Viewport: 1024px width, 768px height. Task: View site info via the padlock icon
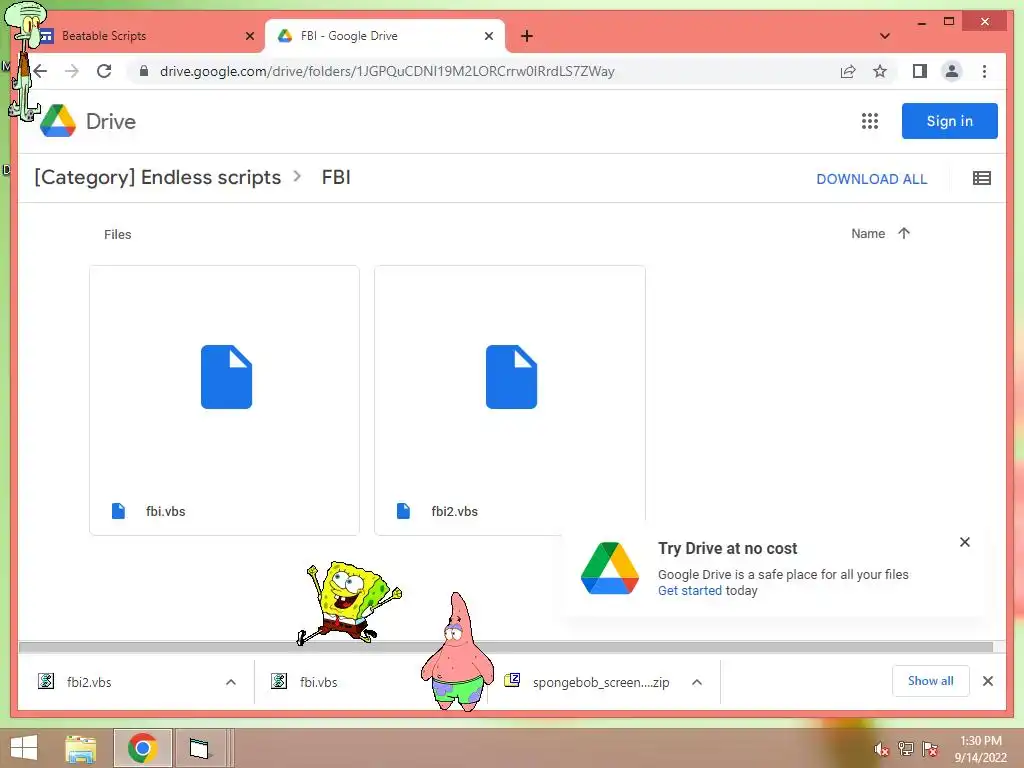tap(144, 71)
